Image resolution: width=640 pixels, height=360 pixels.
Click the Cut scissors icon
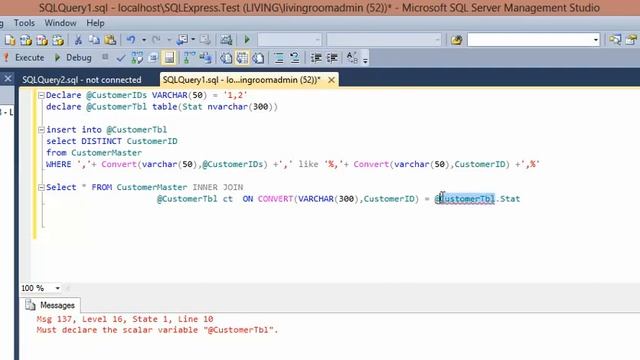(78, 40)
